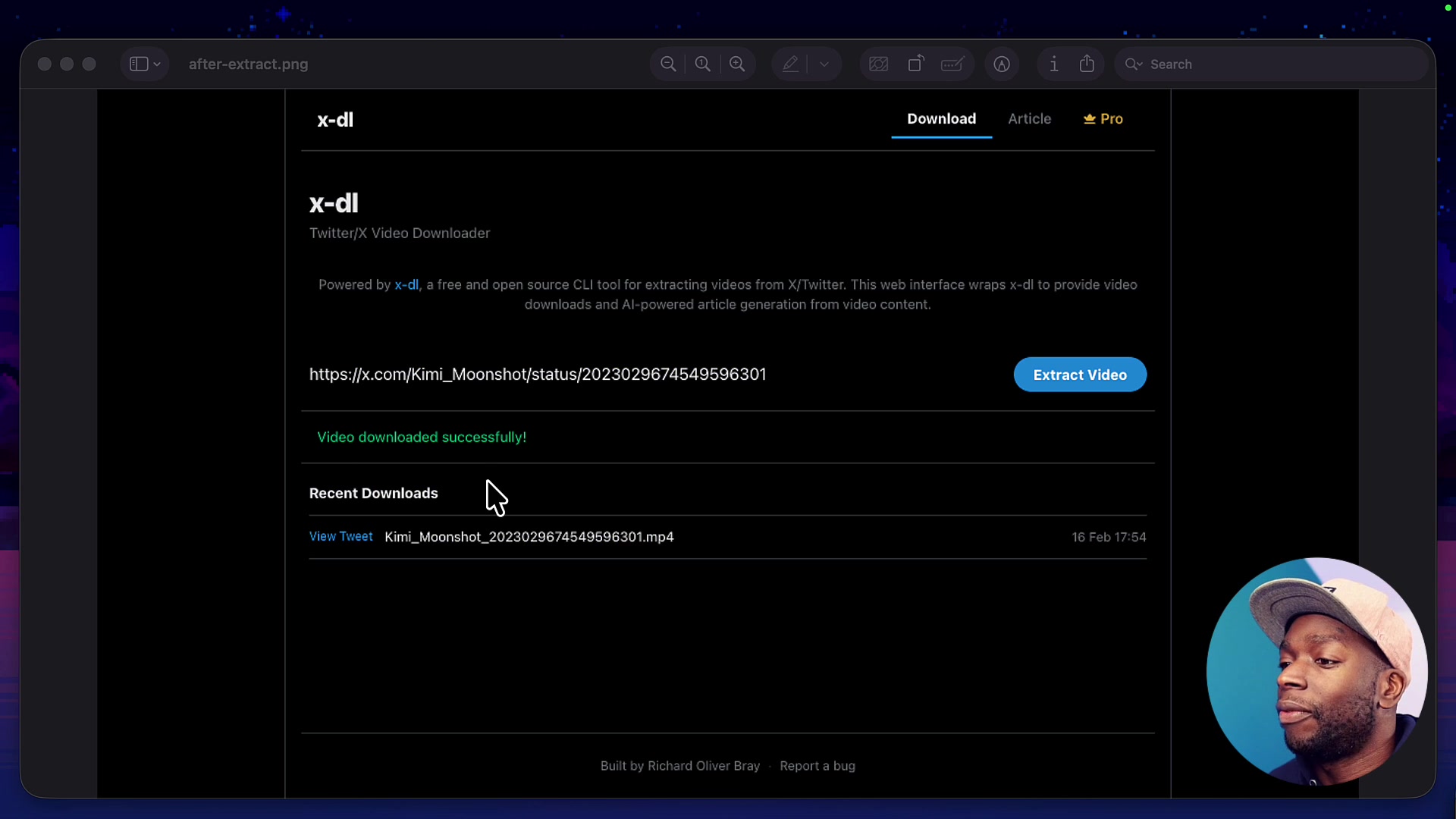Open the Share menu

1087,64
